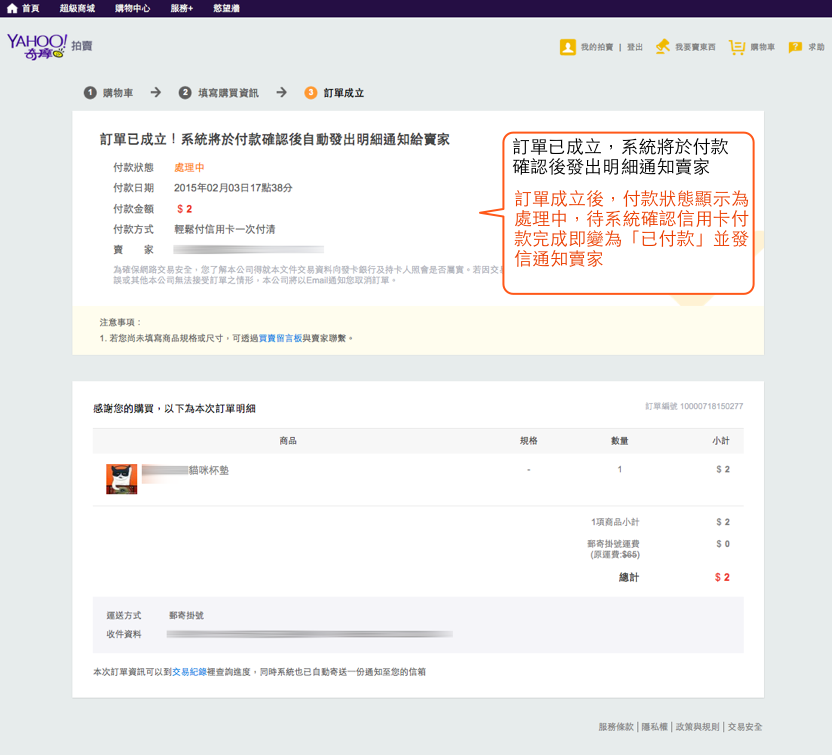
Task: Open 購物中心 in top navigation
Action: click(x=132, y=8)
